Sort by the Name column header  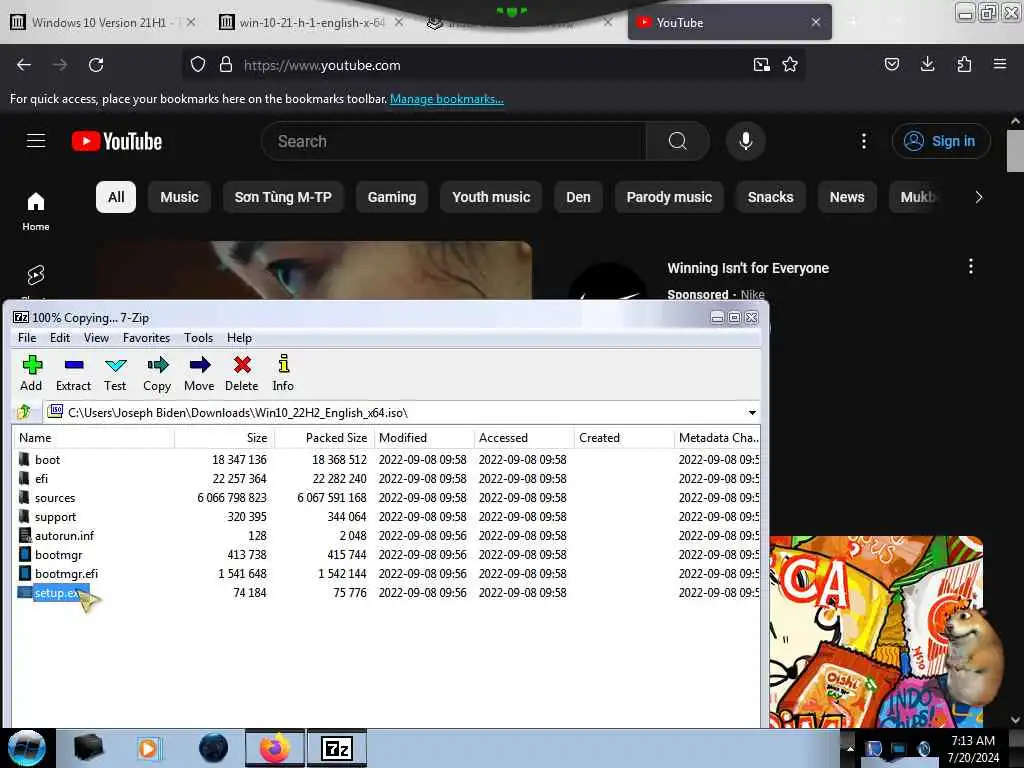(x=94, y=438)
